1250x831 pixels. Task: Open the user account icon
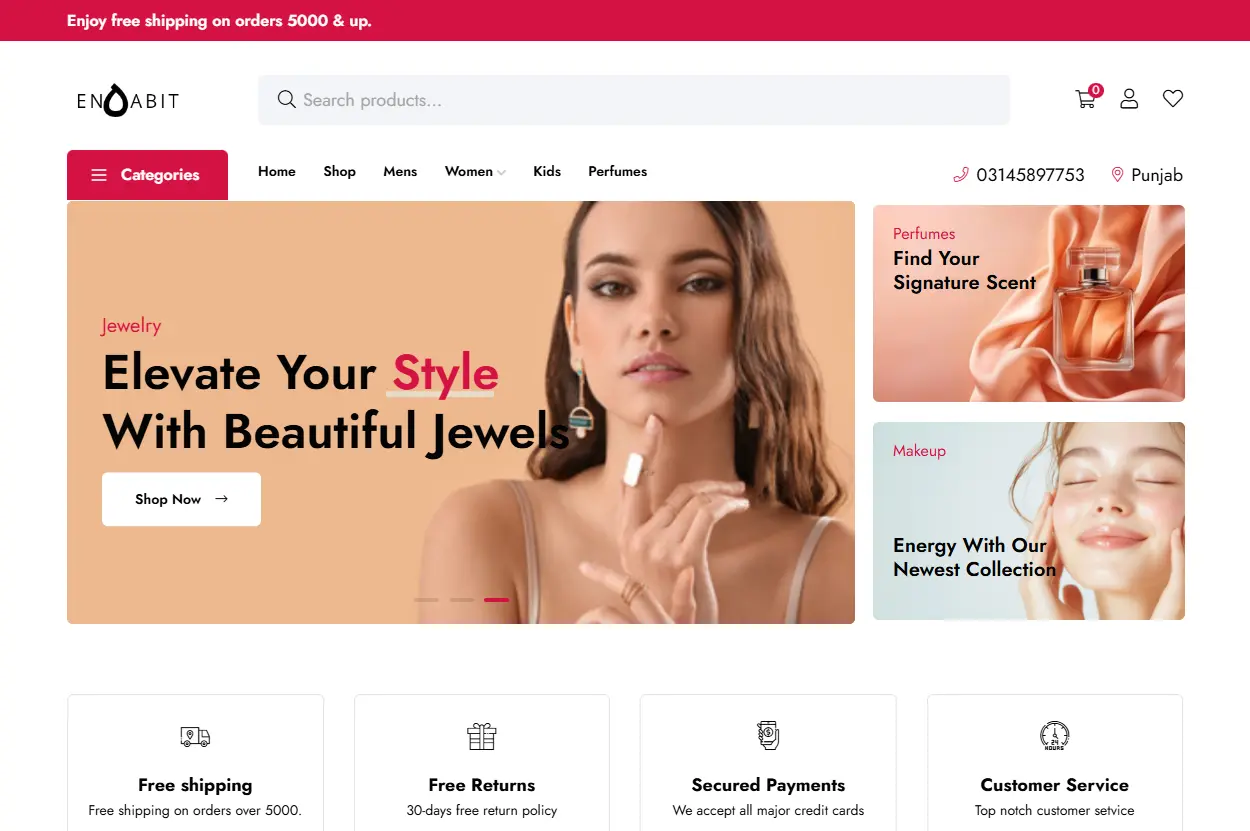(1129, 99)
